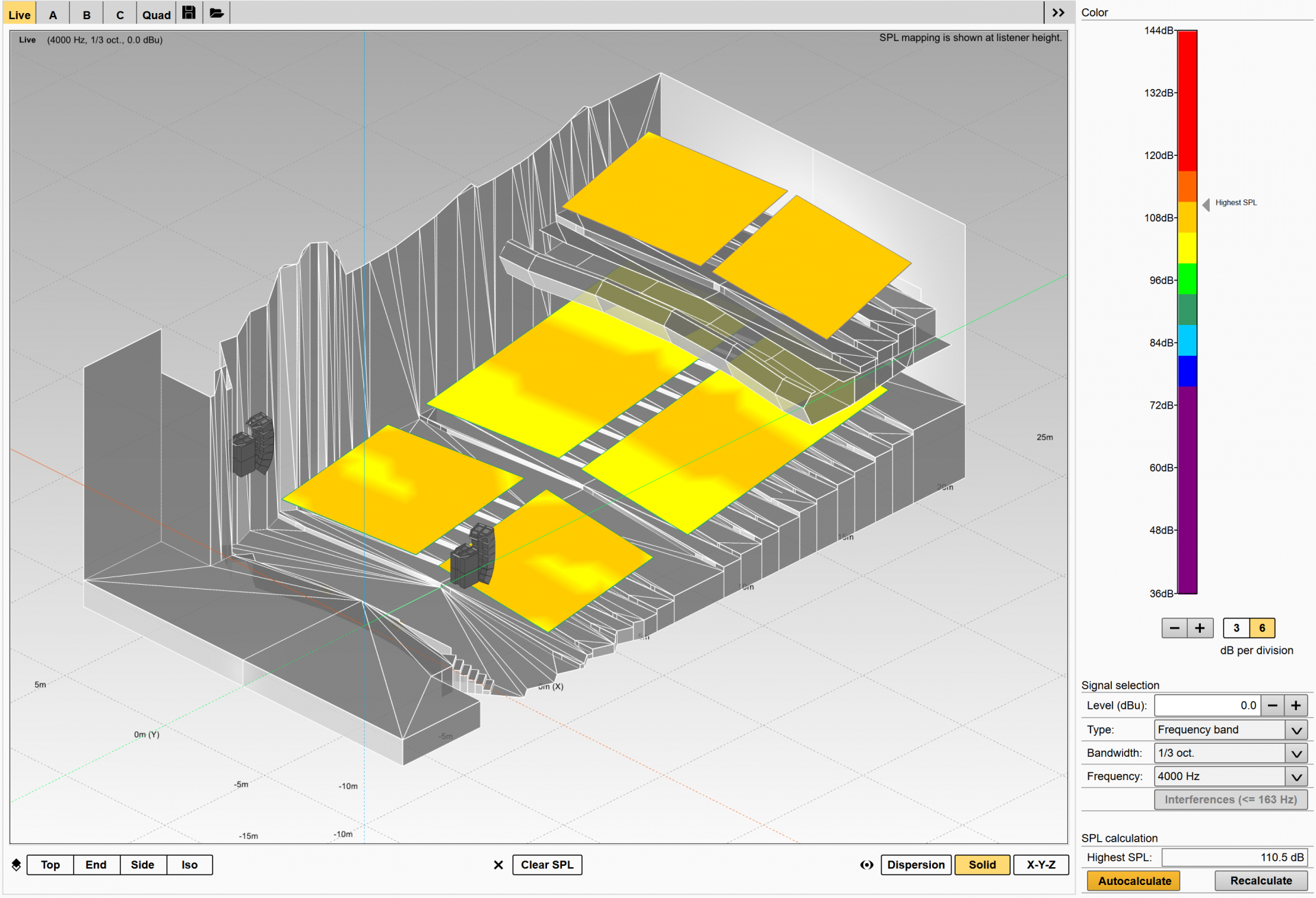Image resolution: width=1316 pixels, height=898 pixels.
Task: Click the open folder icon
Action: [x=217, y=13]
